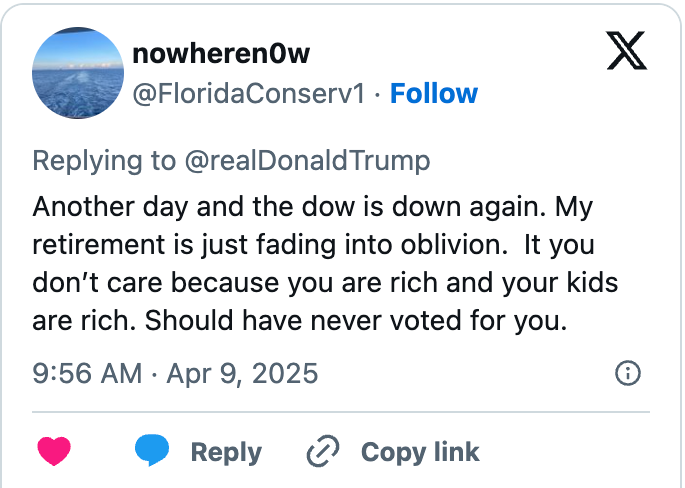Open the ocean profile avatar
The height and width of the screenshot is (488, 685).
(79, 73)
